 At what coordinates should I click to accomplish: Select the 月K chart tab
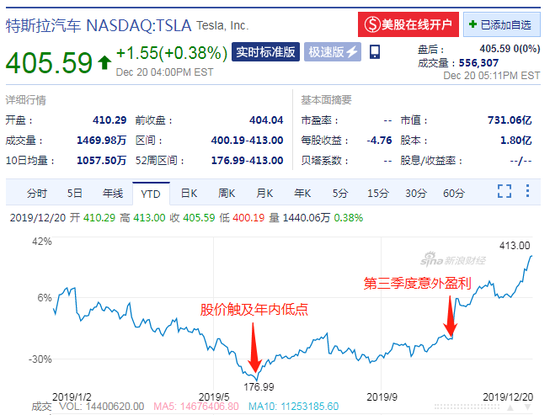[264, 193]
